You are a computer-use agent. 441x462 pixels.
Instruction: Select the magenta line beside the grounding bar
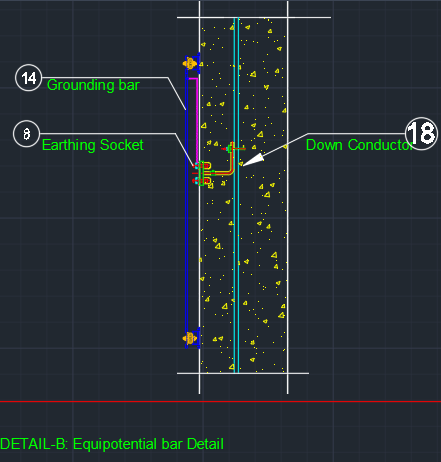pos(197,120)
